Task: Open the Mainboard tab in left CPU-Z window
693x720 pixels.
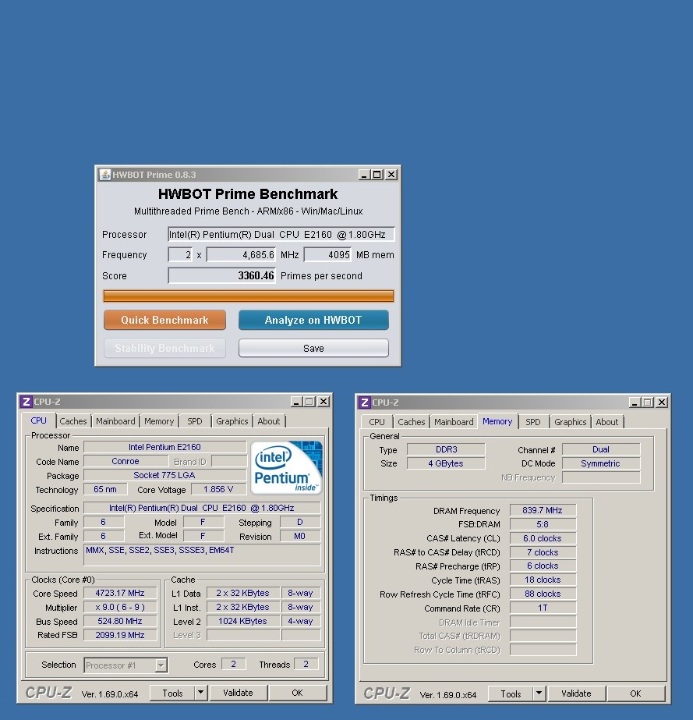Action: tap(116, 421)
